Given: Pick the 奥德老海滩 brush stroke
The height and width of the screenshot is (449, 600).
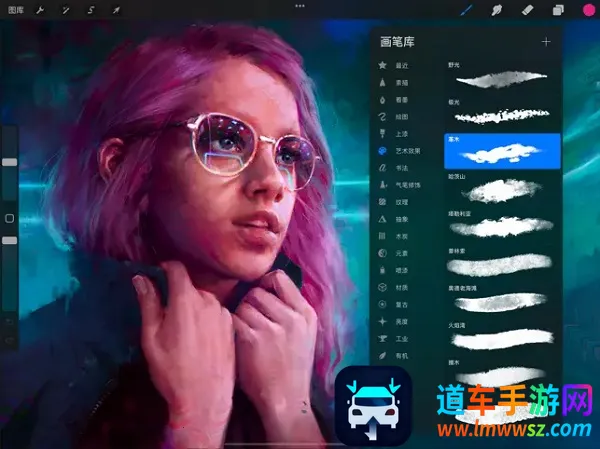Looking at the screenshot, I should 502,300.
